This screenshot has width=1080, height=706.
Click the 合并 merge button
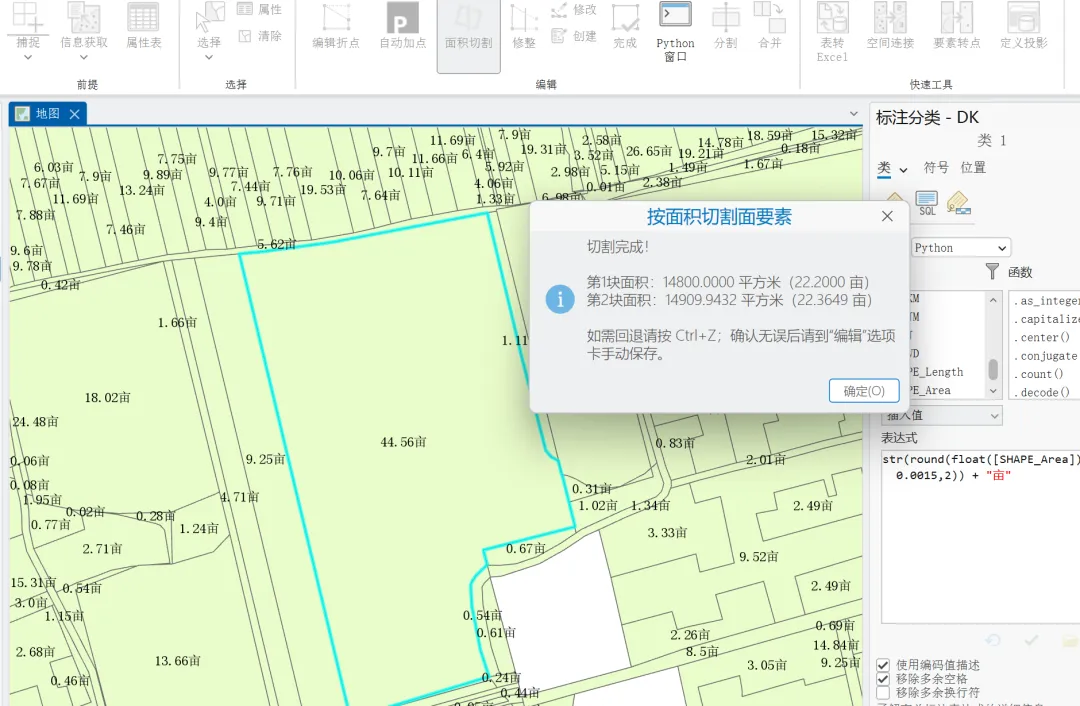(769, 26)
